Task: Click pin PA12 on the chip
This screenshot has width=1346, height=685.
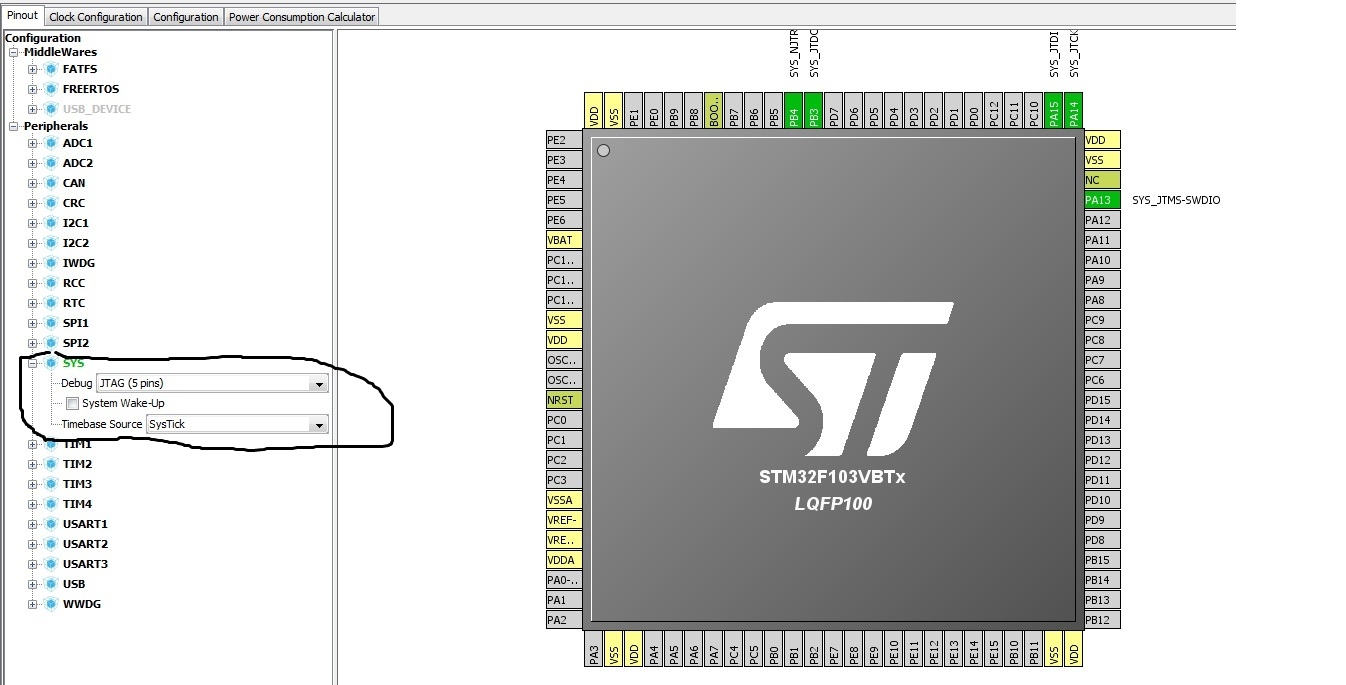Action: tap(1102, 220)
